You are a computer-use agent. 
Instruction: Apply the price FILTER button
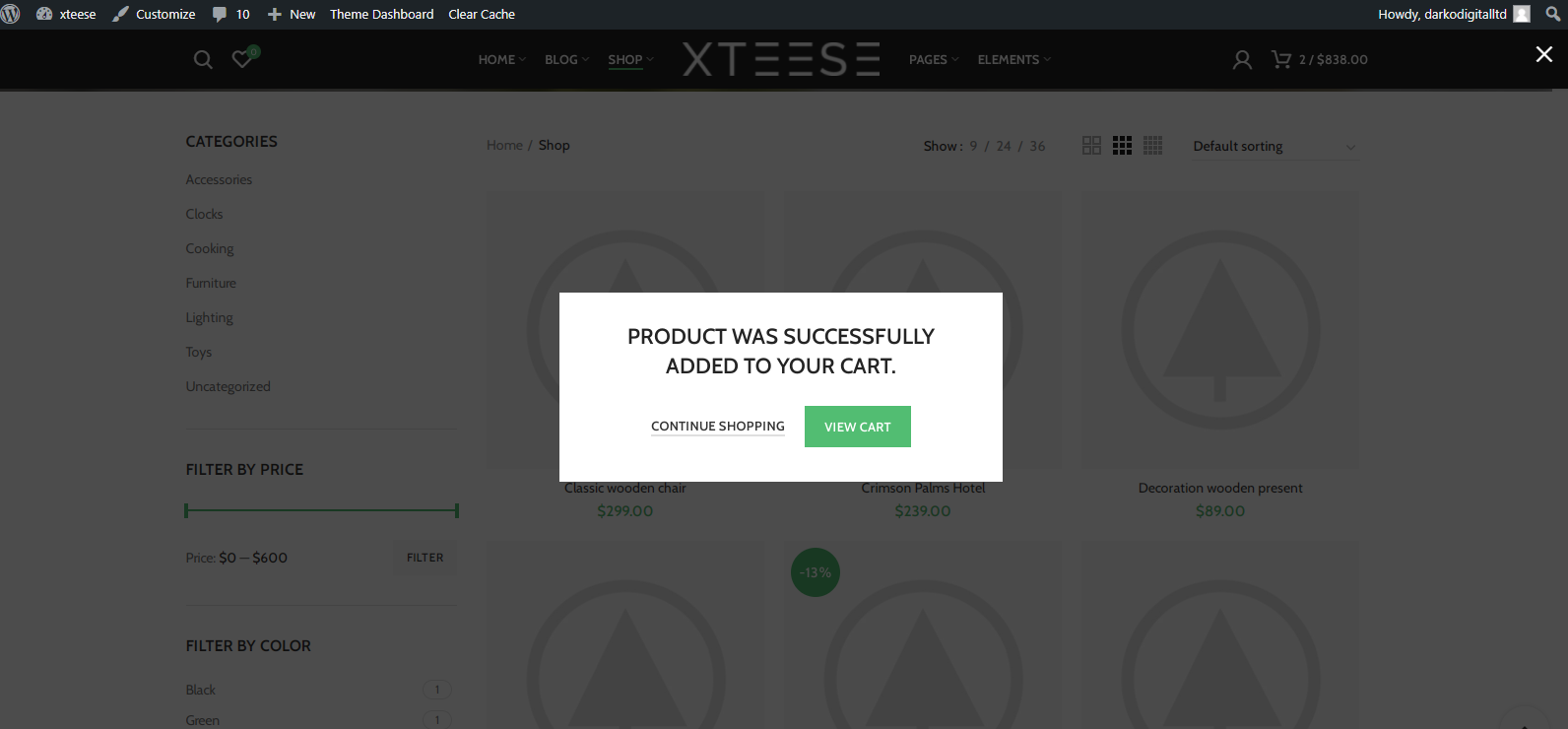[x=425, y=558]
